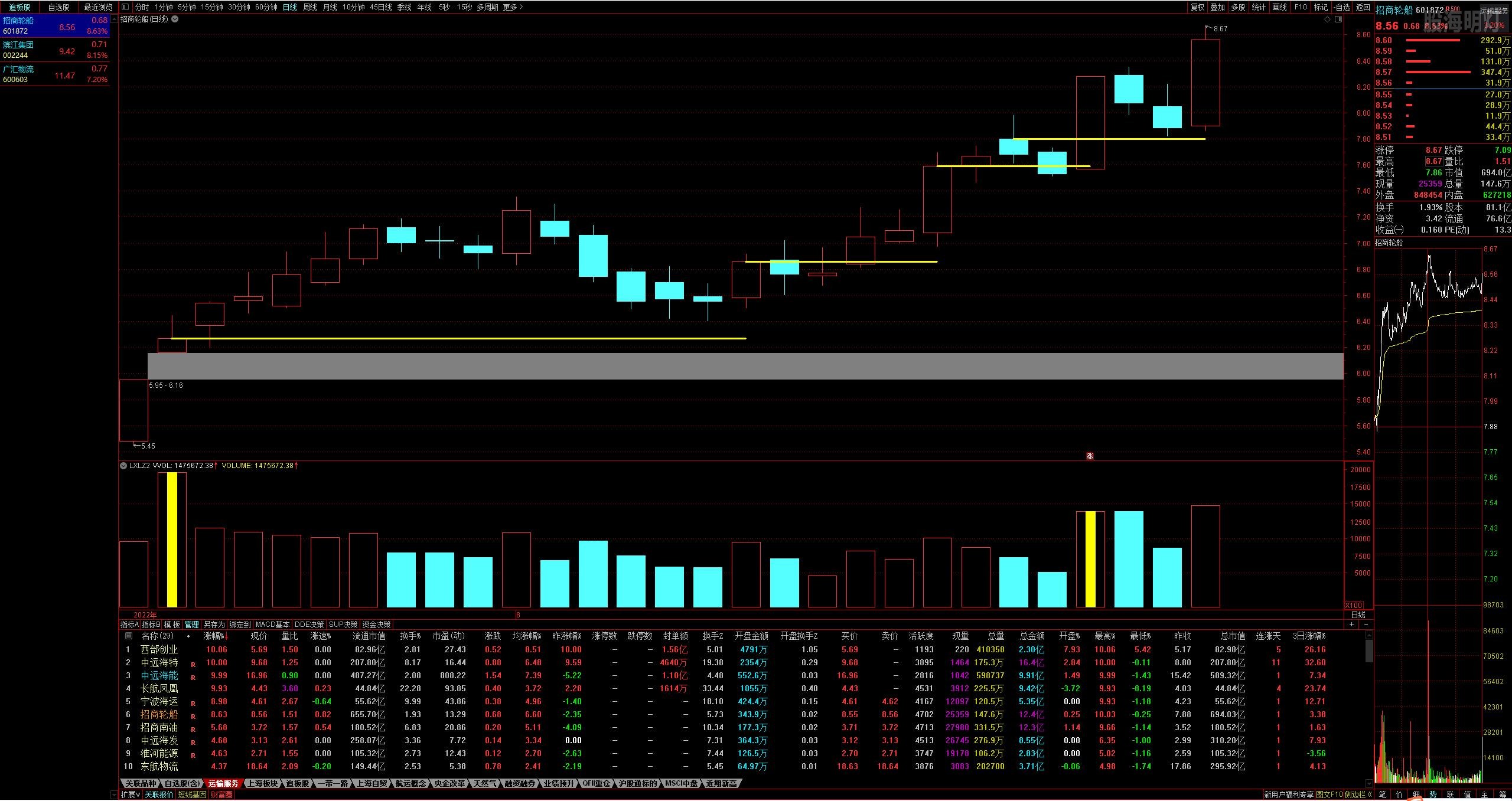Select the 东航物流 row
This screenshot has height=801, width=1512.
(x=742, y=766)
